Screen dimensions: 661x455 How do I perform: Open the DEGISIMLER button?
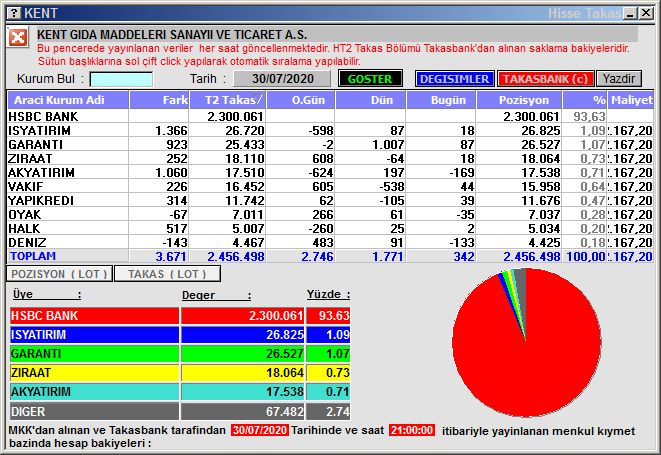point(454,79)
